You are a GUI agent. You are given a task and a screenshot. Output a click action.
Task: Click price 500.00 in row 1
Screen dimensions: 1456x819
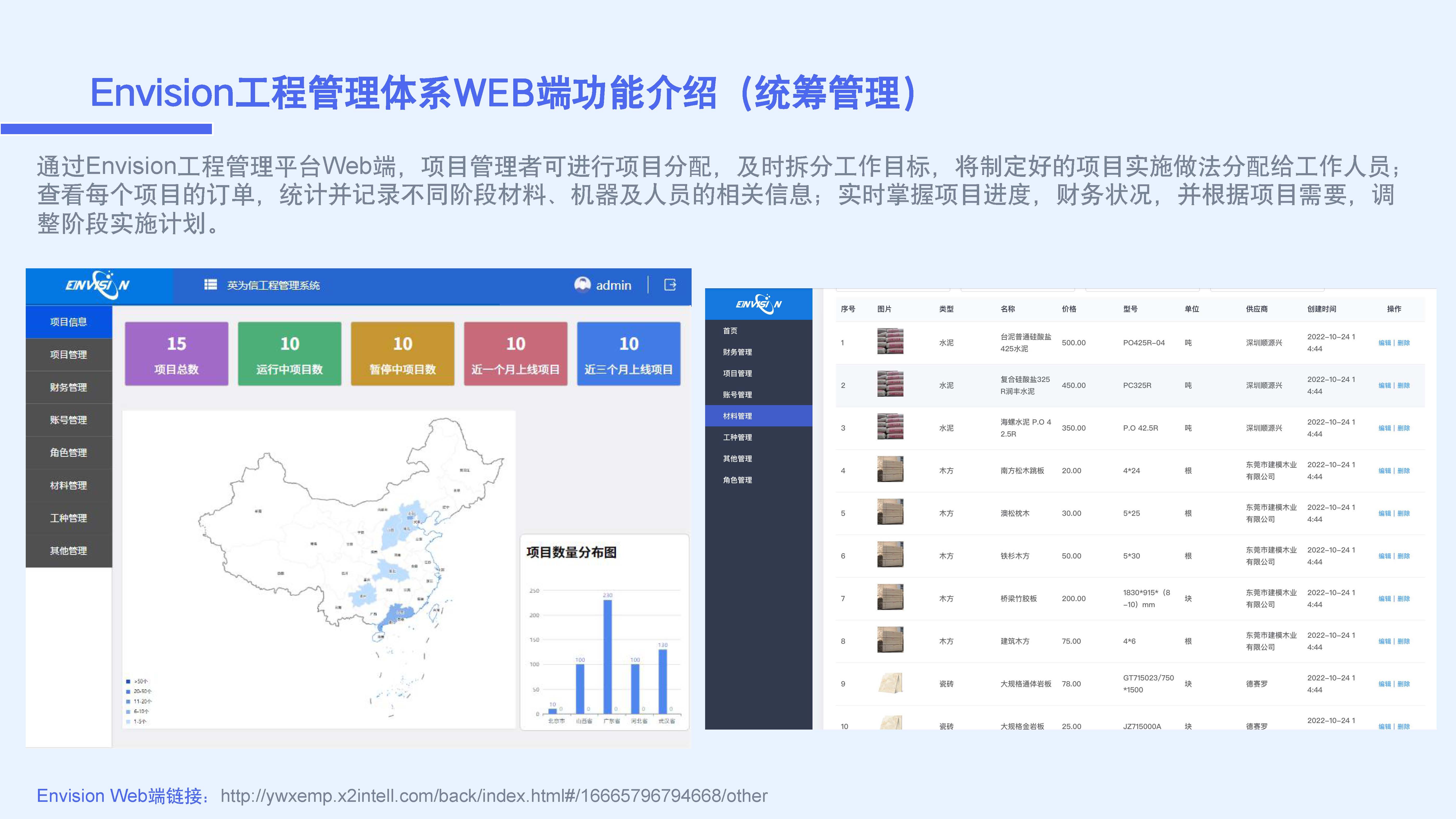tap(1073, 343)
